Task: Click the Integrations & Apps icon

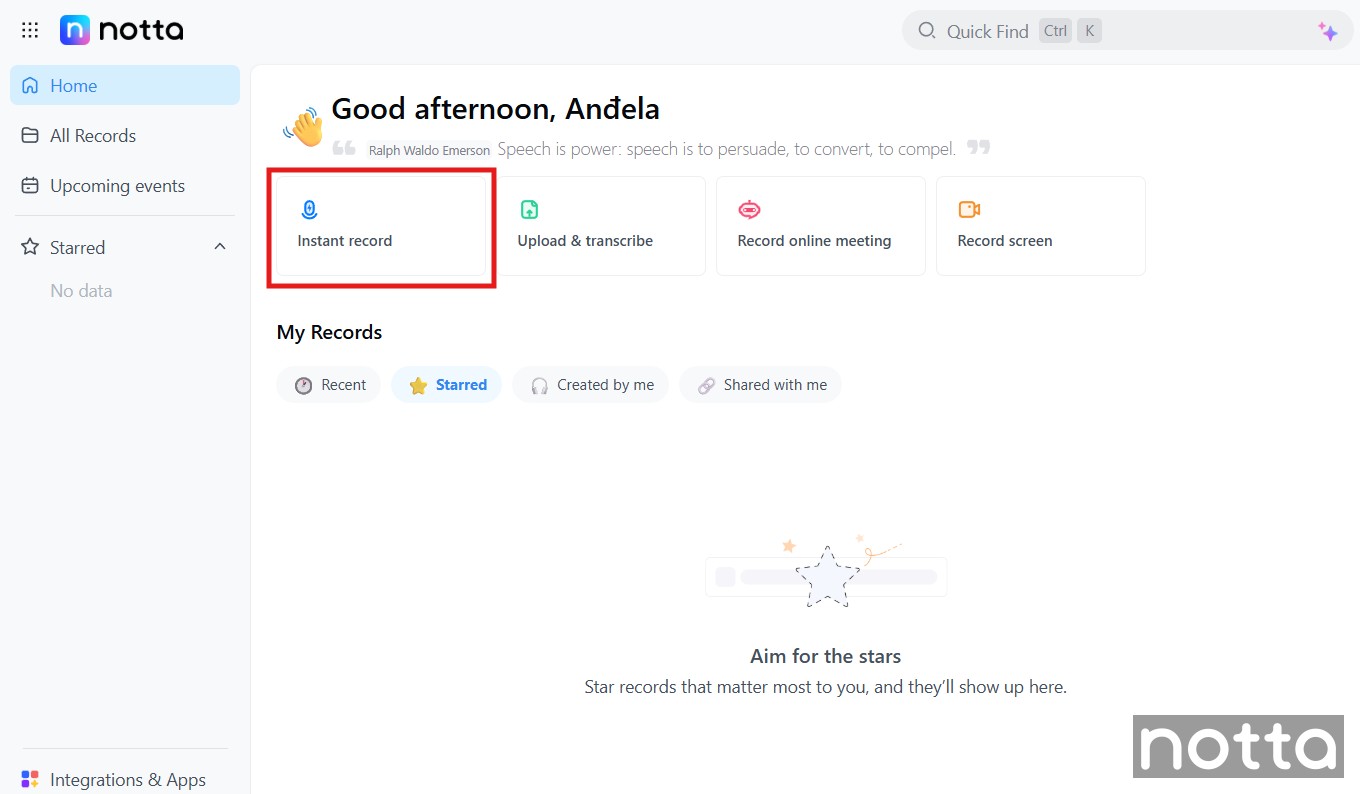Action: [30, 779]
